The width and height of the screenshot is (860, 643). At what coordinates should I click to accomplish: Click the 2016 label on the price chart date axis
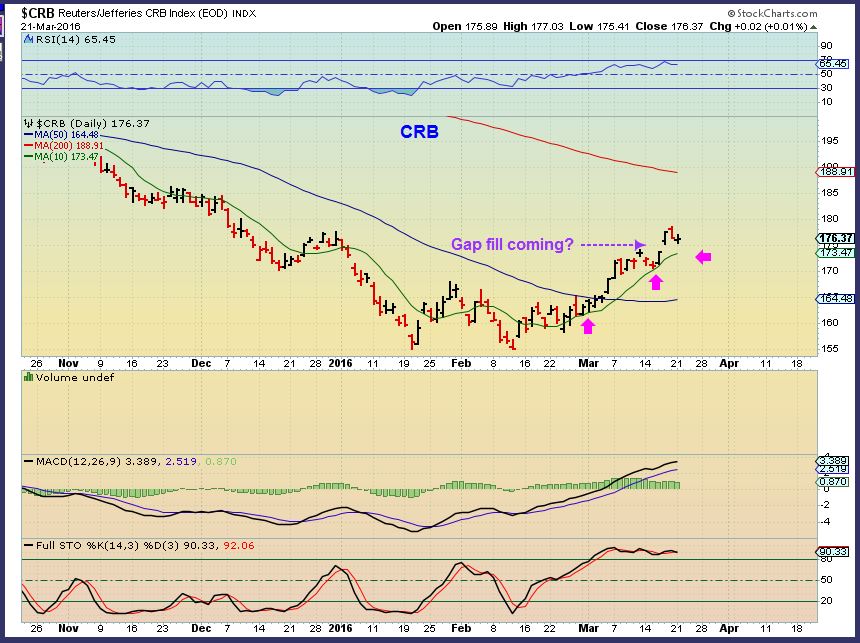[x=341, y=363]
